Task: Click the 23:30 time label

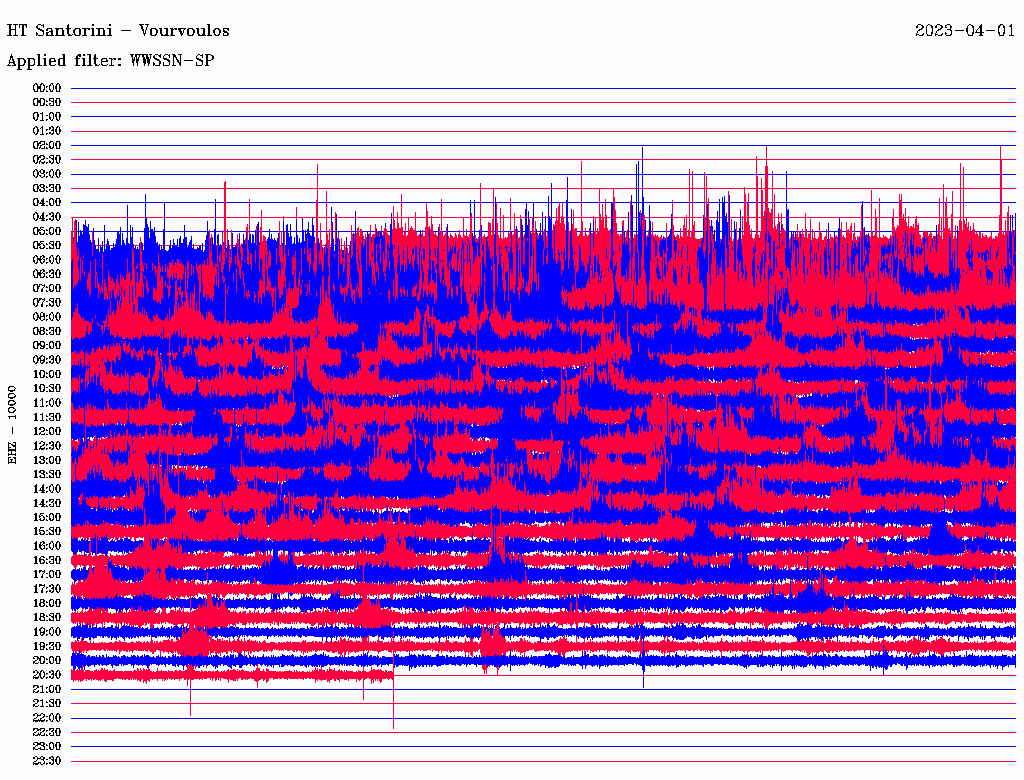Action: (47, 761)
